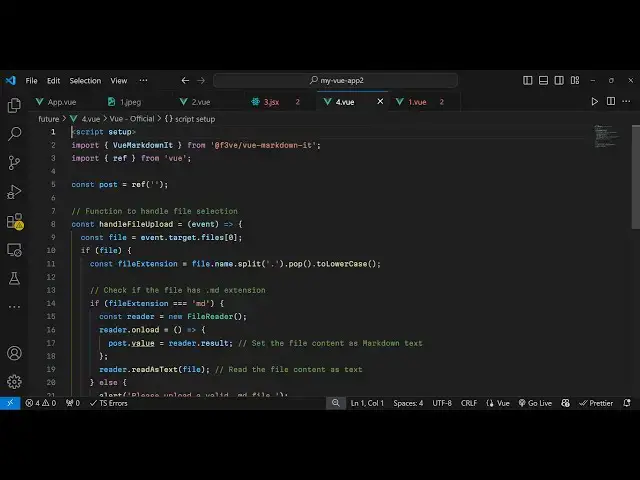The height and width of the screenshot is (480, 640).
Task: Run file with play button
Action: point(595,101)
